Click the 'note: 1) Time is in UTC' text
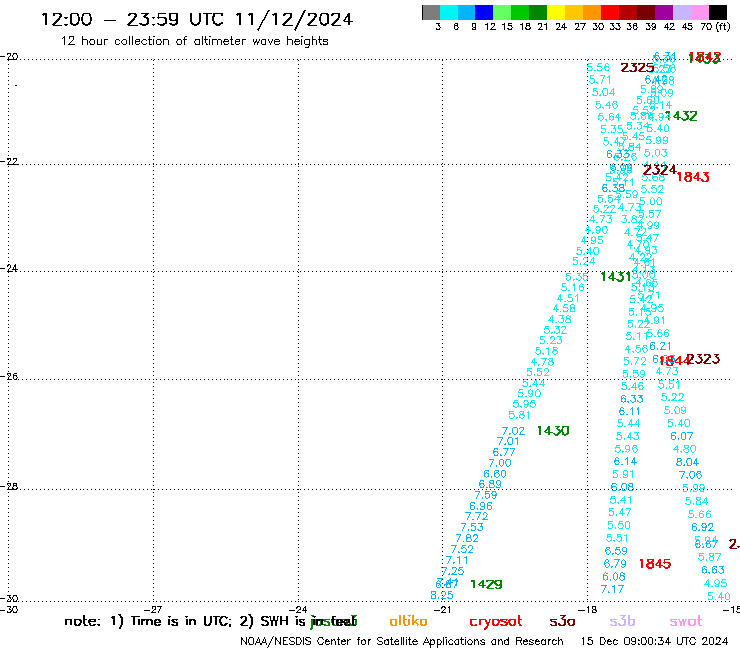The height and width of the screenshot is (650, 740). (148, 621)
